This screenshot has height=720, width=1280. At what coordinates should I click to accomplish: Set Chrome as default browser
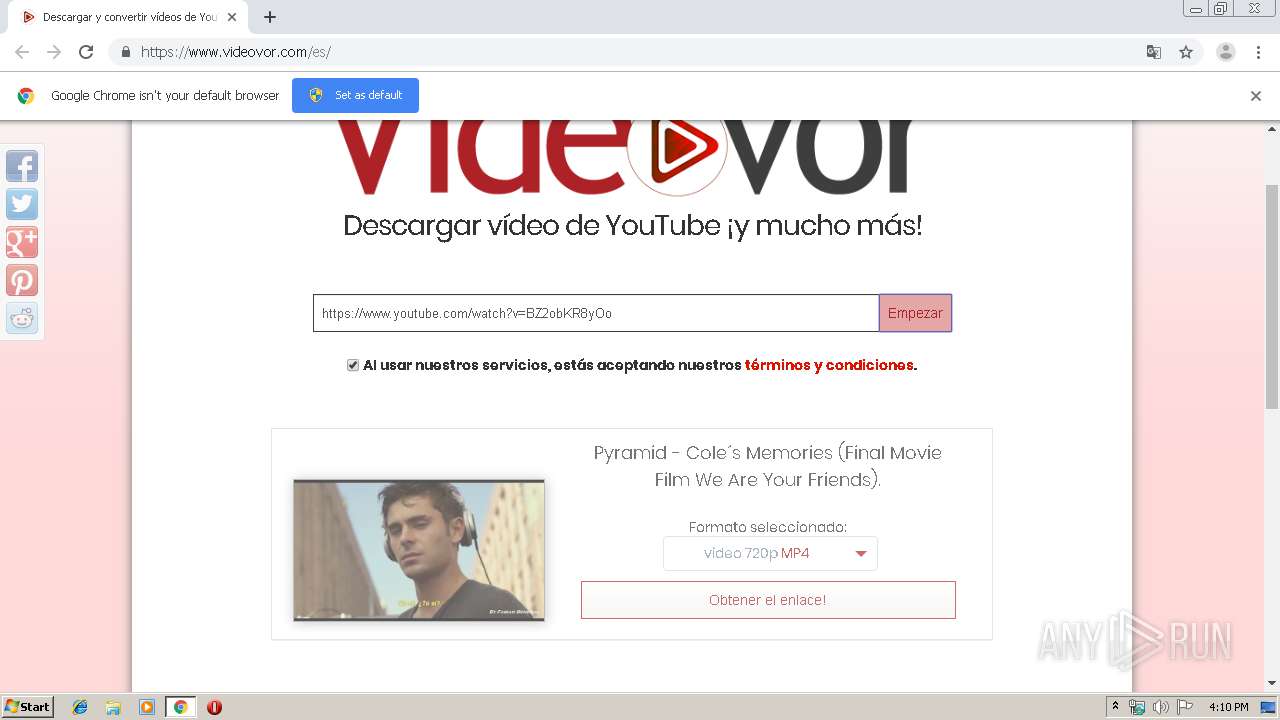tap(355, 95)
